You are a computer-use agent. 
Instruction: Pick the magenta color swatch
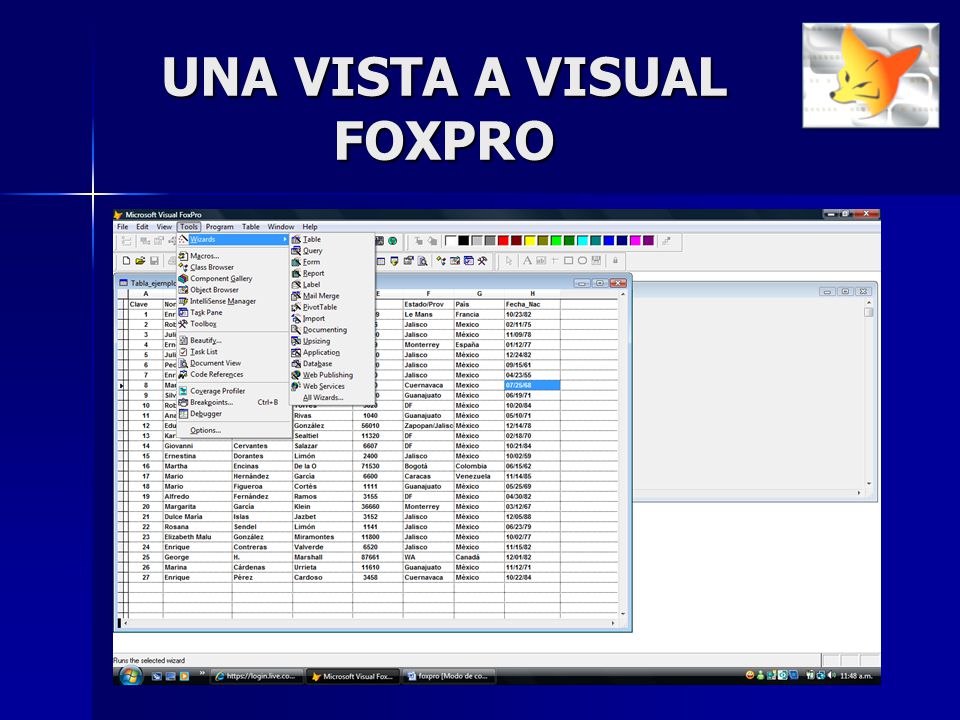[636, 241]
